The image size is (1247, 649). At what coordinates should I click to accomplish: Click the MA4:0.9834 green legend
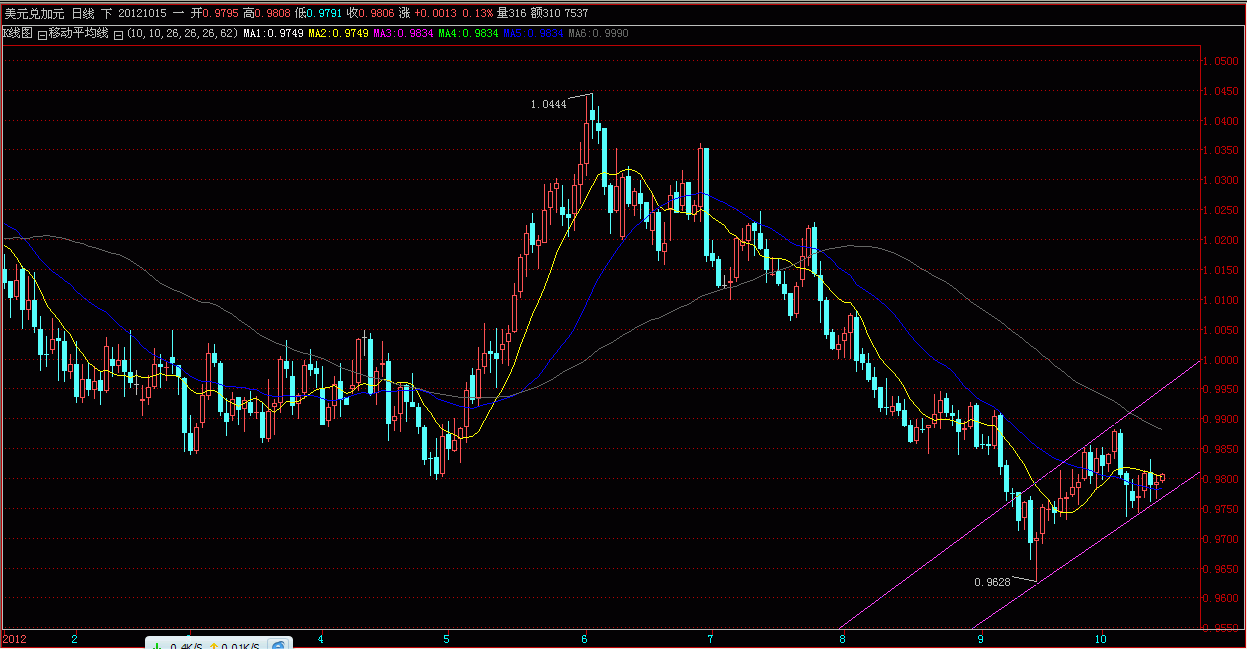[468, 33]
